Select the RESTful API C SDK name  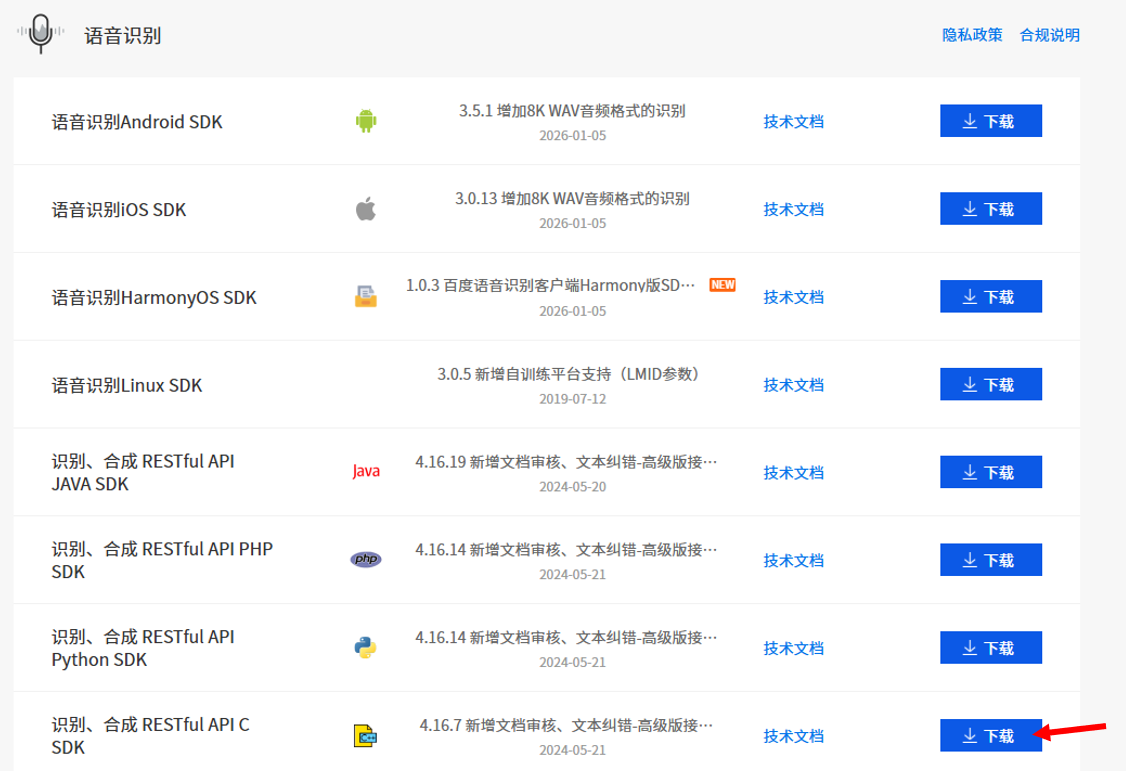(150, 736)
